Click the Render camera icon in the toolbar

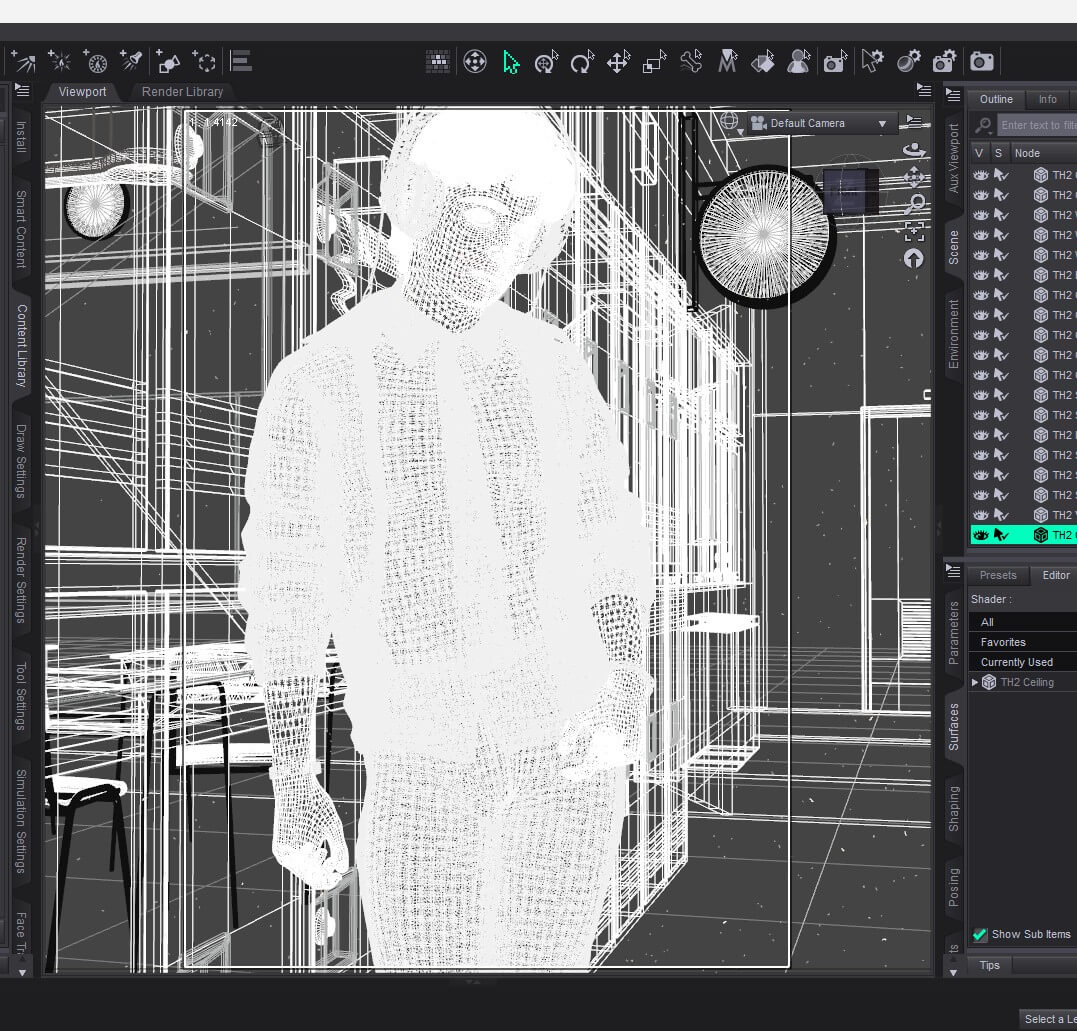coord(982,62)
